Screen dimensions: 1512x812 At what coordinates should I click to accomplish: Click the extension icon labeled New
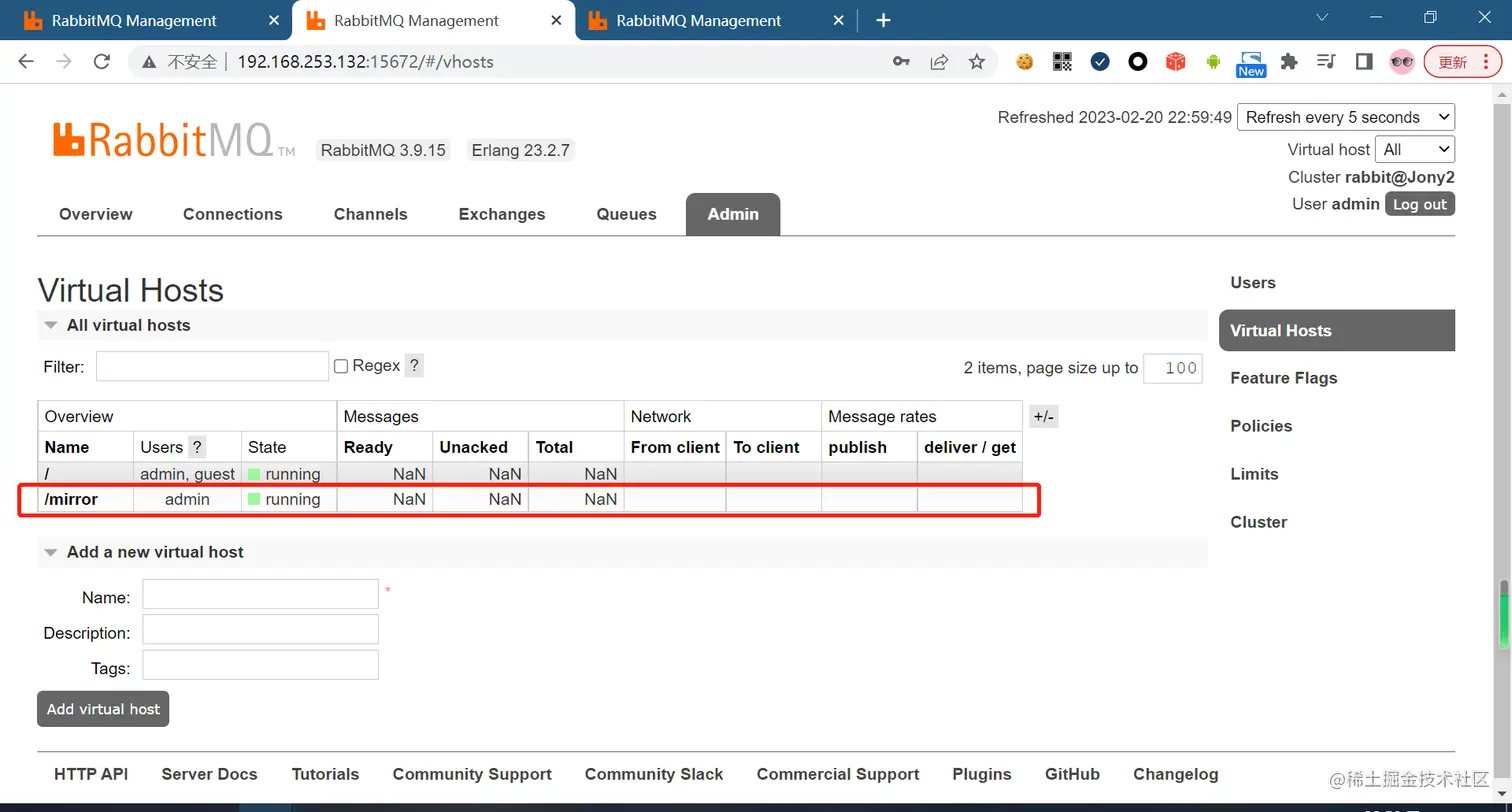1251,64
